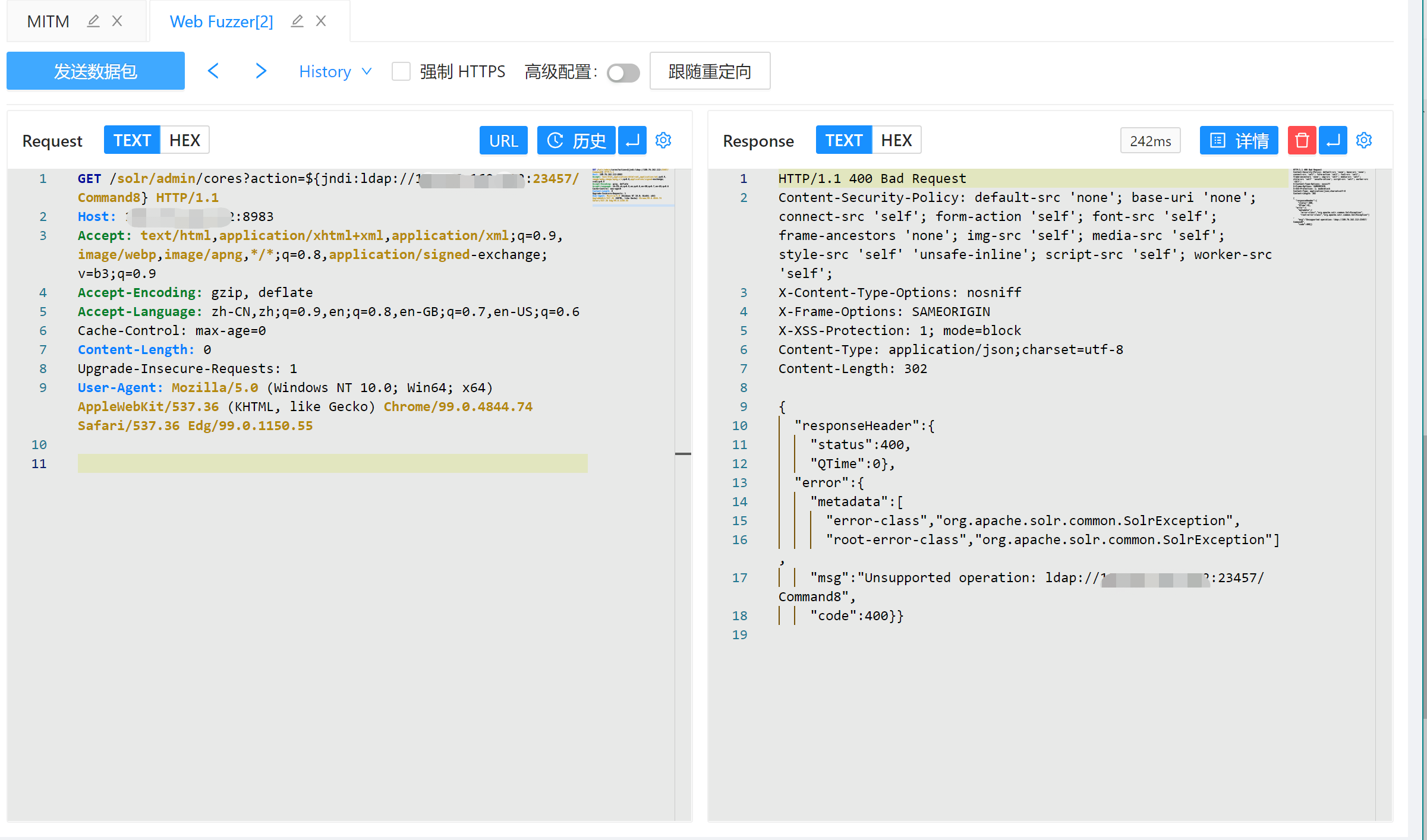
Task: Click X-Content-Type-Options: nosniff line
Action: 900,293
